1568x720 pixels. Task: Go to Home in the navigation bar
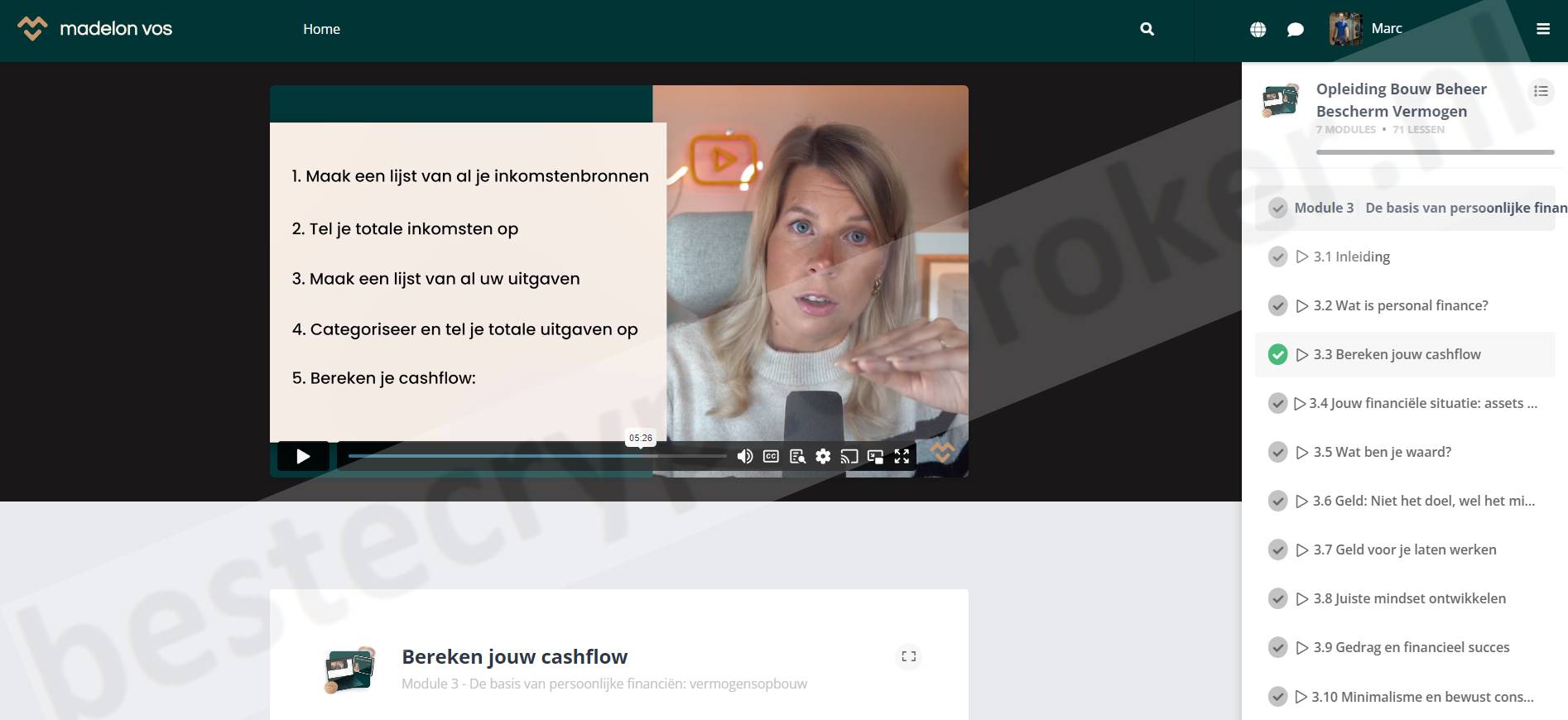point(321,29)
